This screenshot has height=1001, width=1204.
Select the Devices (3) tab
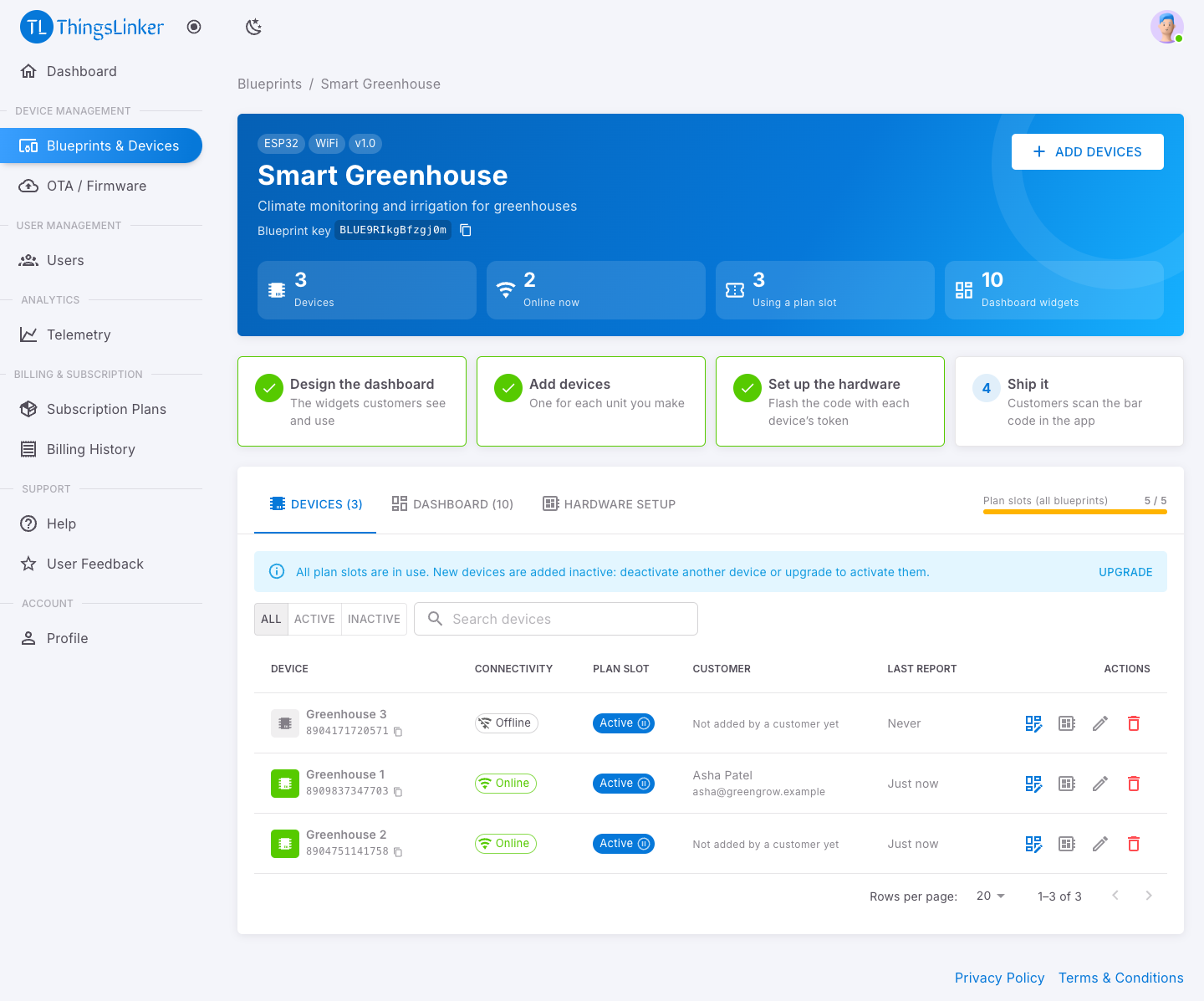[x=315, y=504]
